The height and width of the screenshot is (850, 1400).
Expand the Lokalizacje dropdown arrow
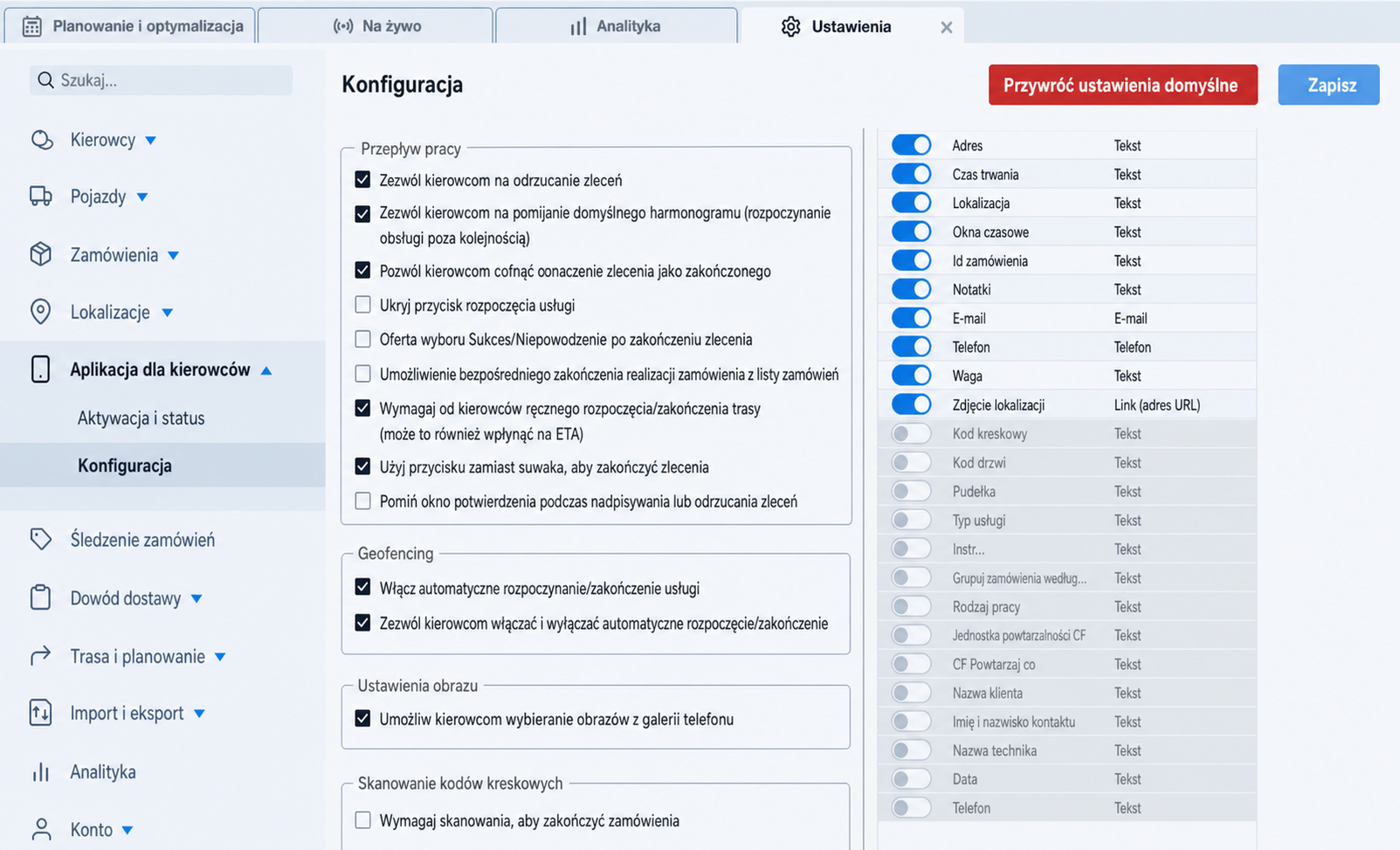[x=167, y=313]
